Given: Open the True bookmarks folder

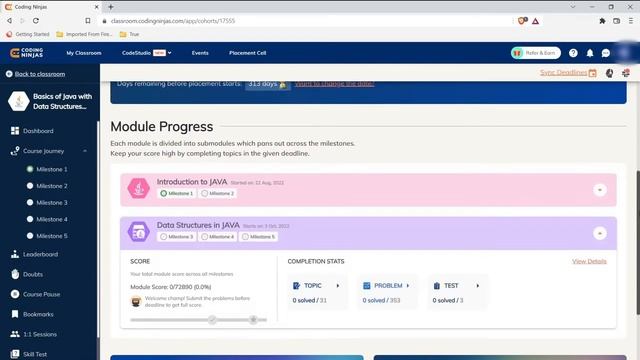Looking at the screenshot, I should pos(129,34).
